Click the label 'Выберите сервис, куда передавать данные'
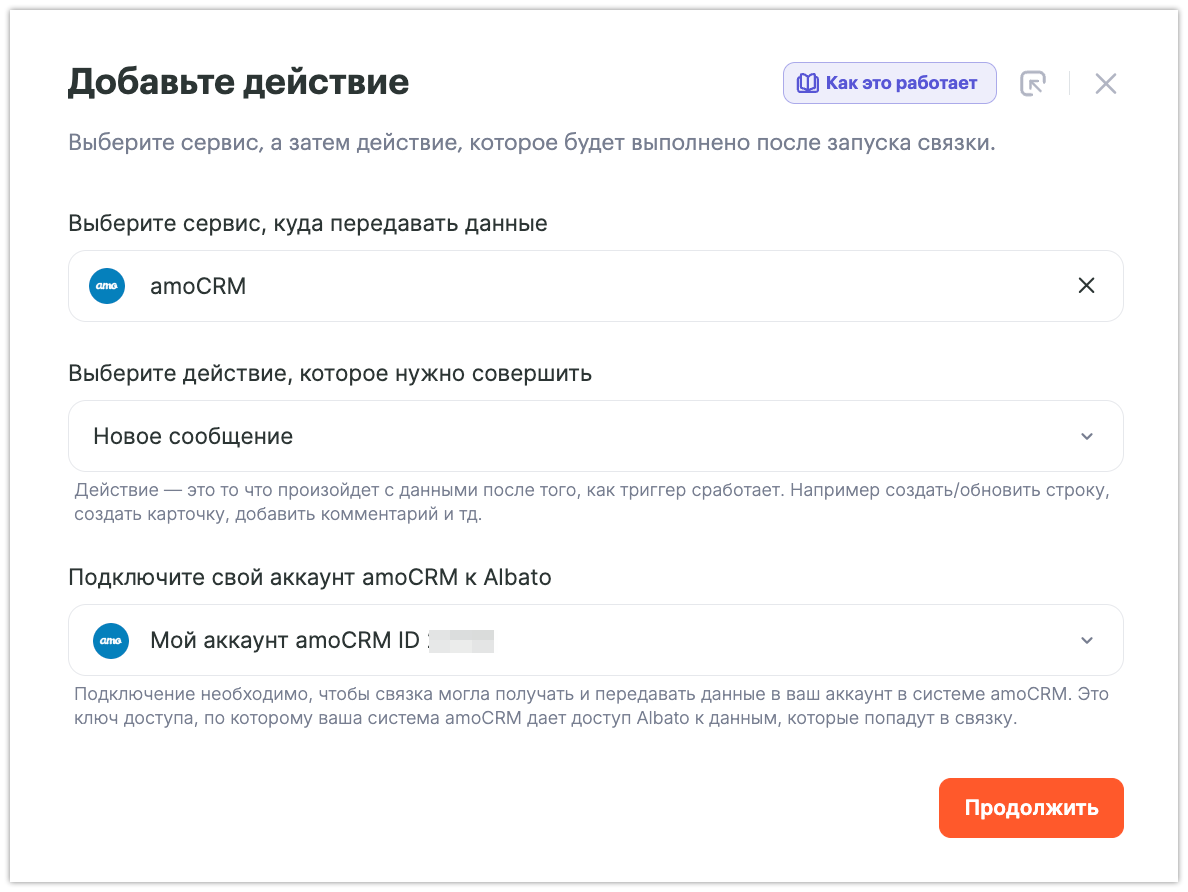The image size is (1188, 892). [308, 223]
